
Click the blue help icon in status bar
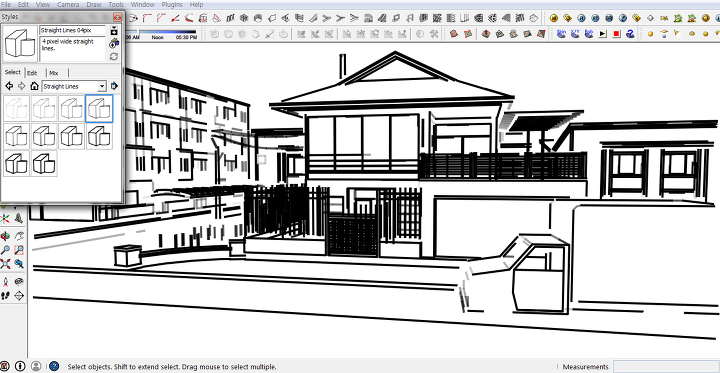(54, 366)
